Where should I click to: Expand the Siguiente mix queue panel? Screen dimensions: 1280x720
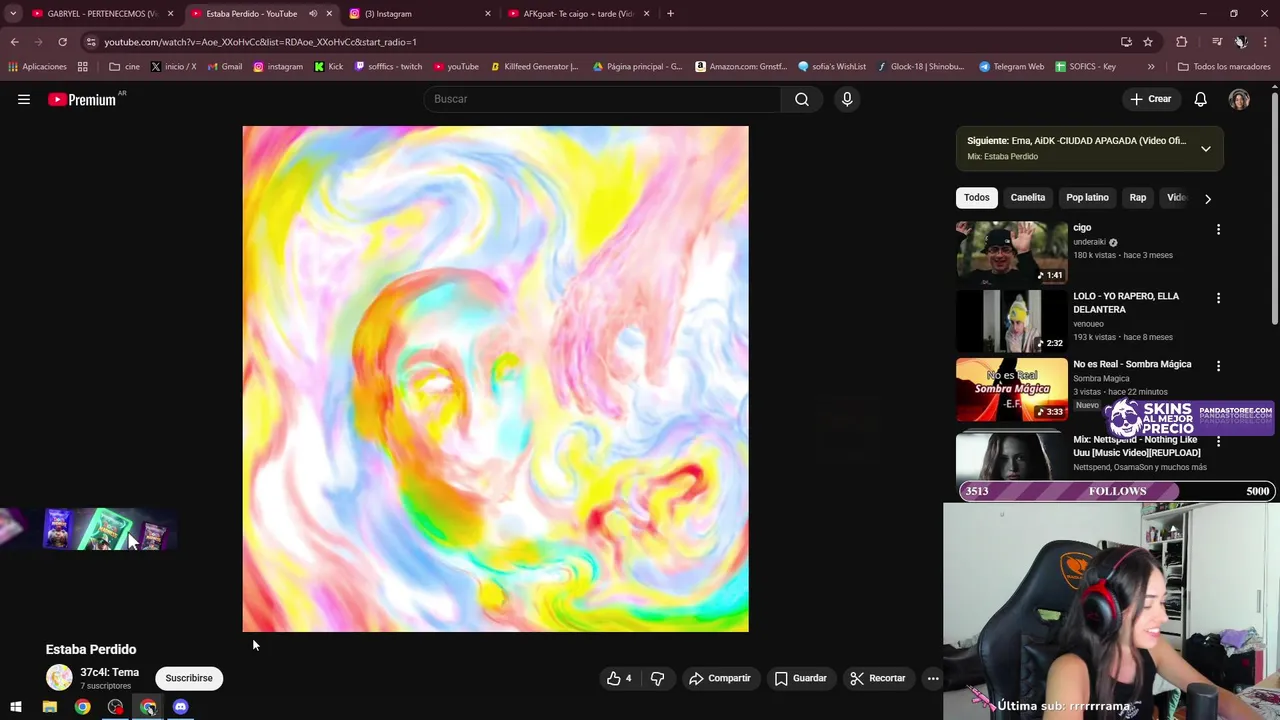[x=1206, y=149]
